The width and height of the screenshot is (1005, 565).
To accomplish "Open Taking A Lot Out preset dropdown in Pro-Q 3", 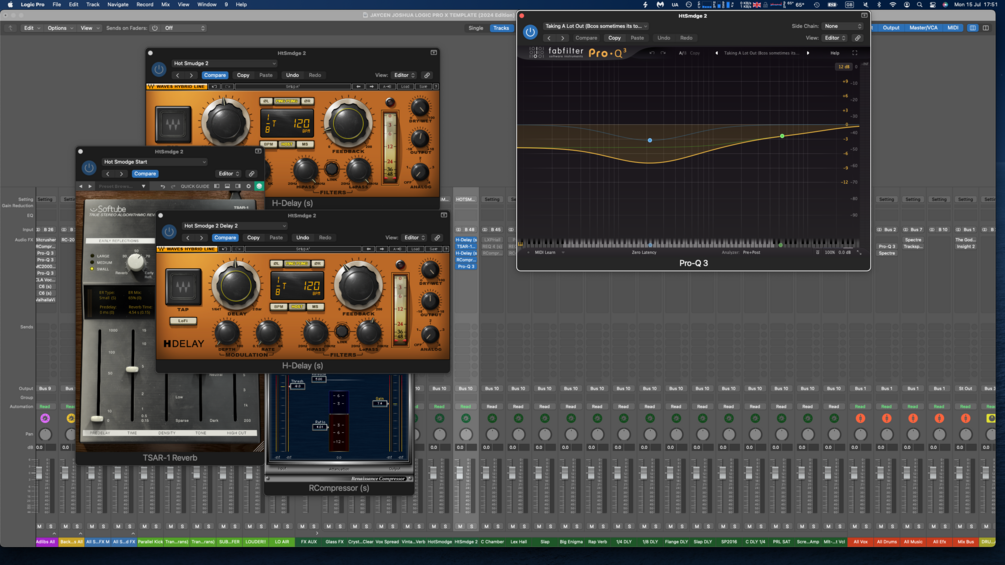I will [x=596, y=26].
